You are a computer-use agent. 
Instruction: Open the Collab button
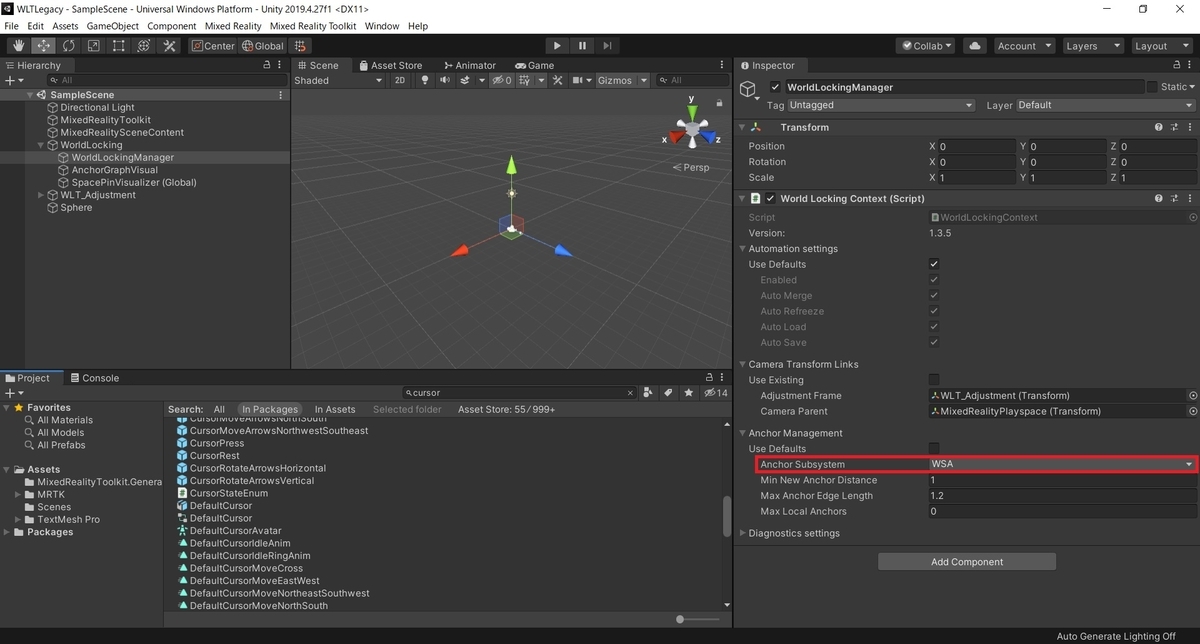pyautogui.click(x=928, y=46)
